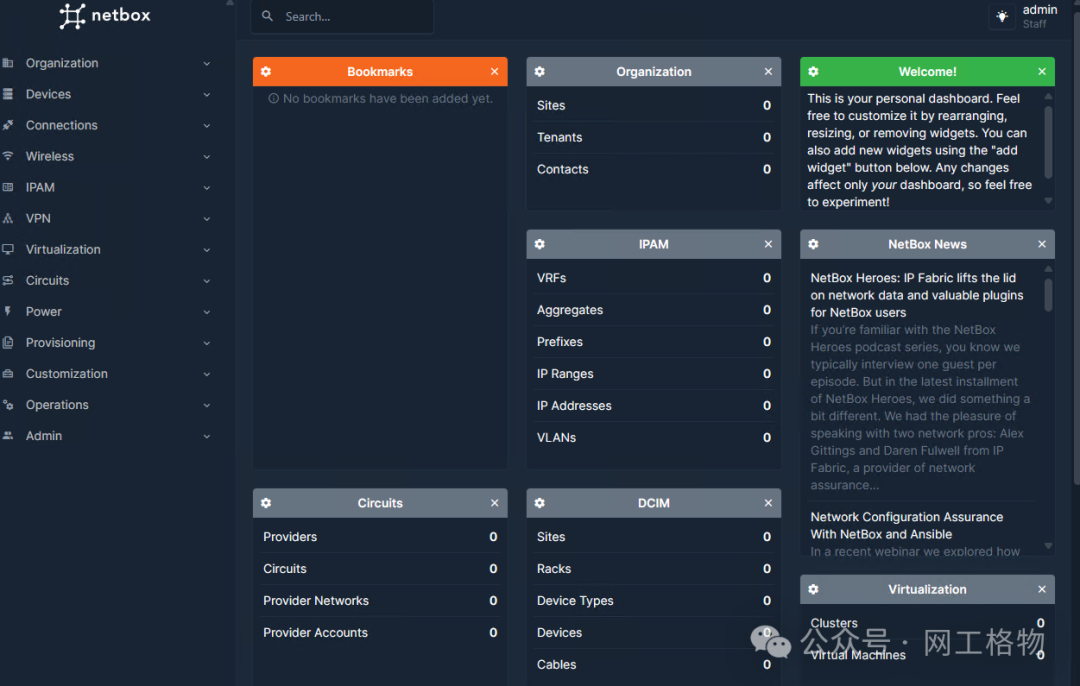Expand the Power menu chevron
Viewport: 1080px width, 686px height.
pyautogui.click(x=207, y=312)
